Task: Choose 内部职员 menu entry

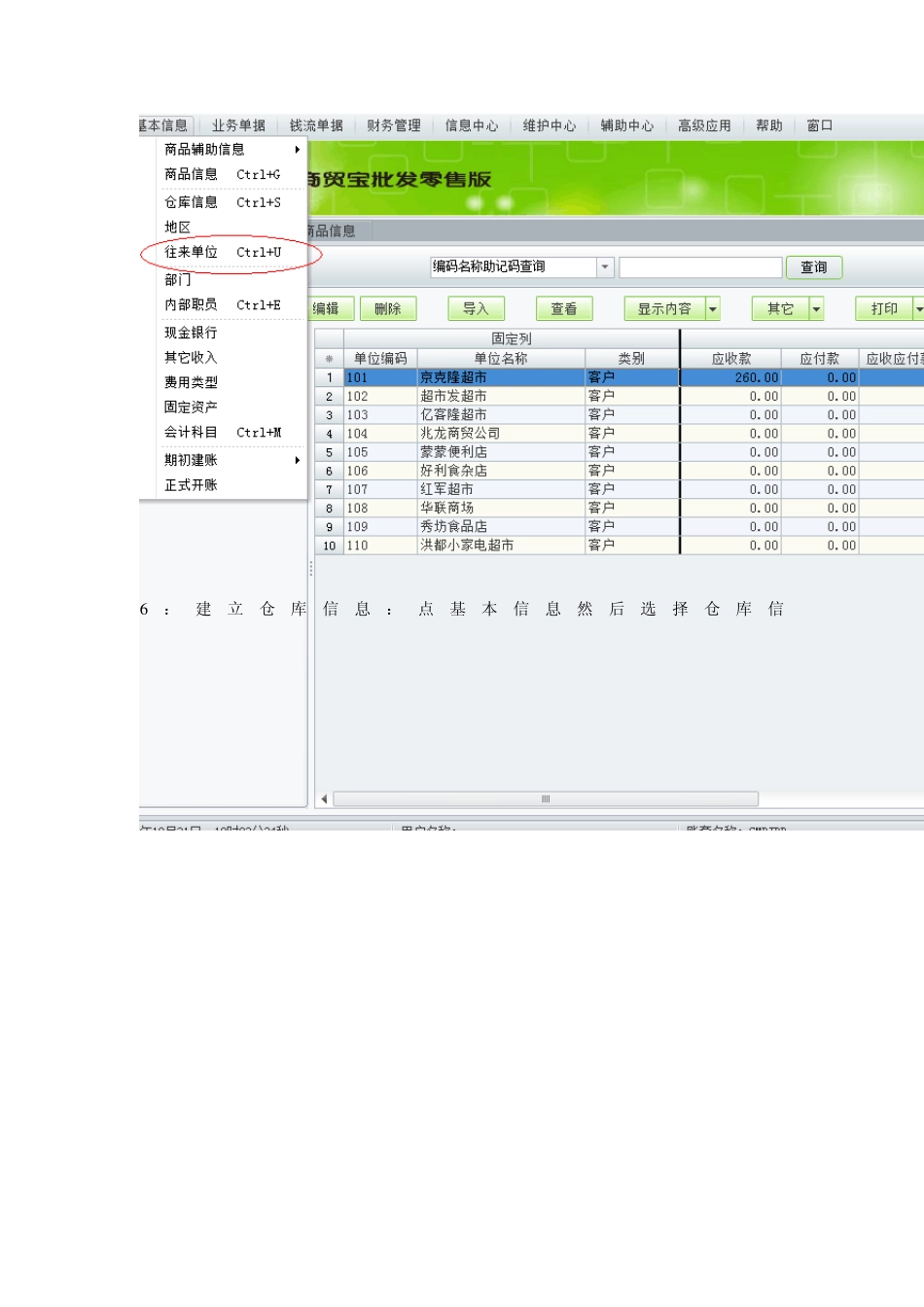Action: click(x=231, y=304)
